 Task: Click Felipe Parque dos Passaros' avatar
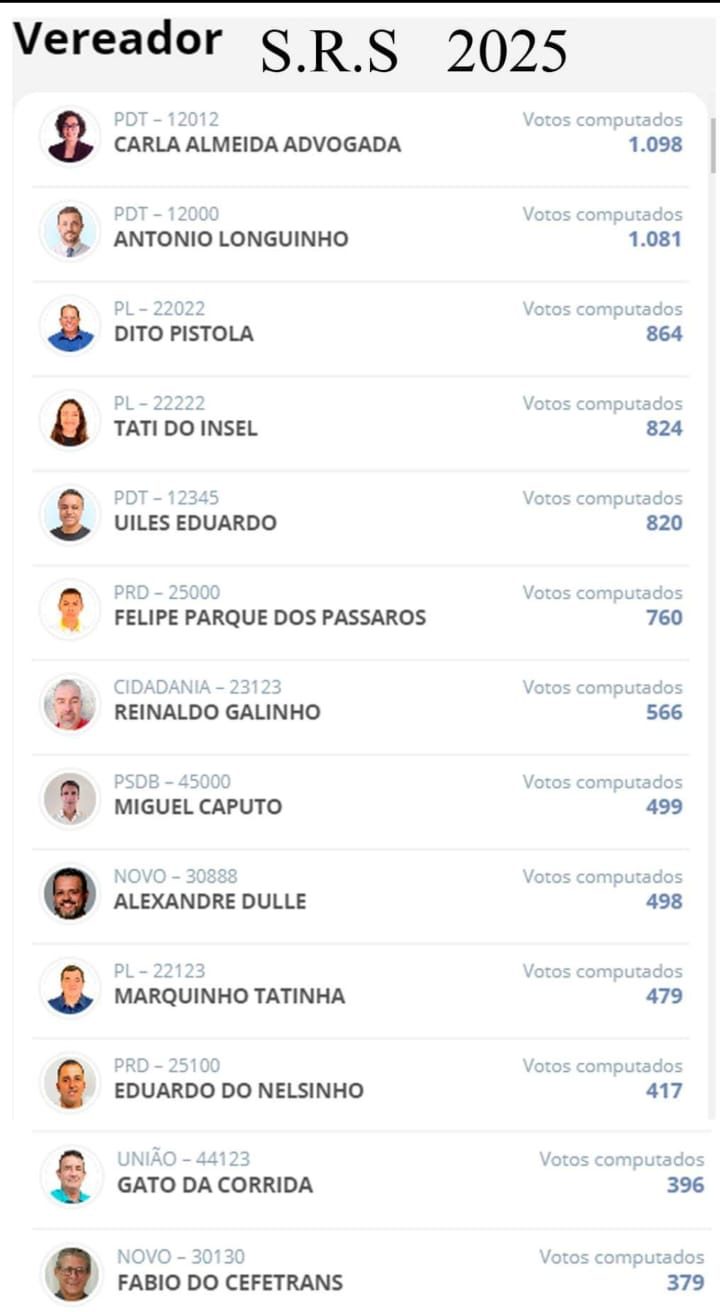coord(70,608)
